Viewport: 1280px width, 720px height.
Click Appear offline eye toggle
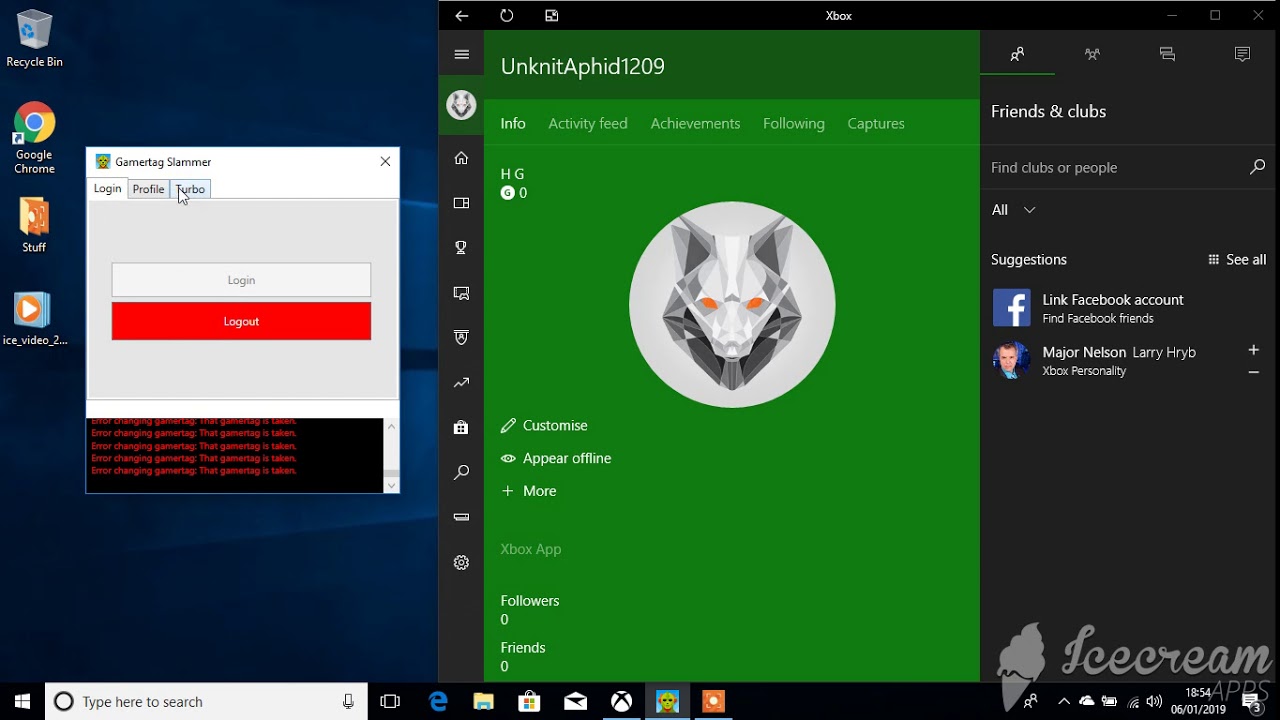coord(556,458)
